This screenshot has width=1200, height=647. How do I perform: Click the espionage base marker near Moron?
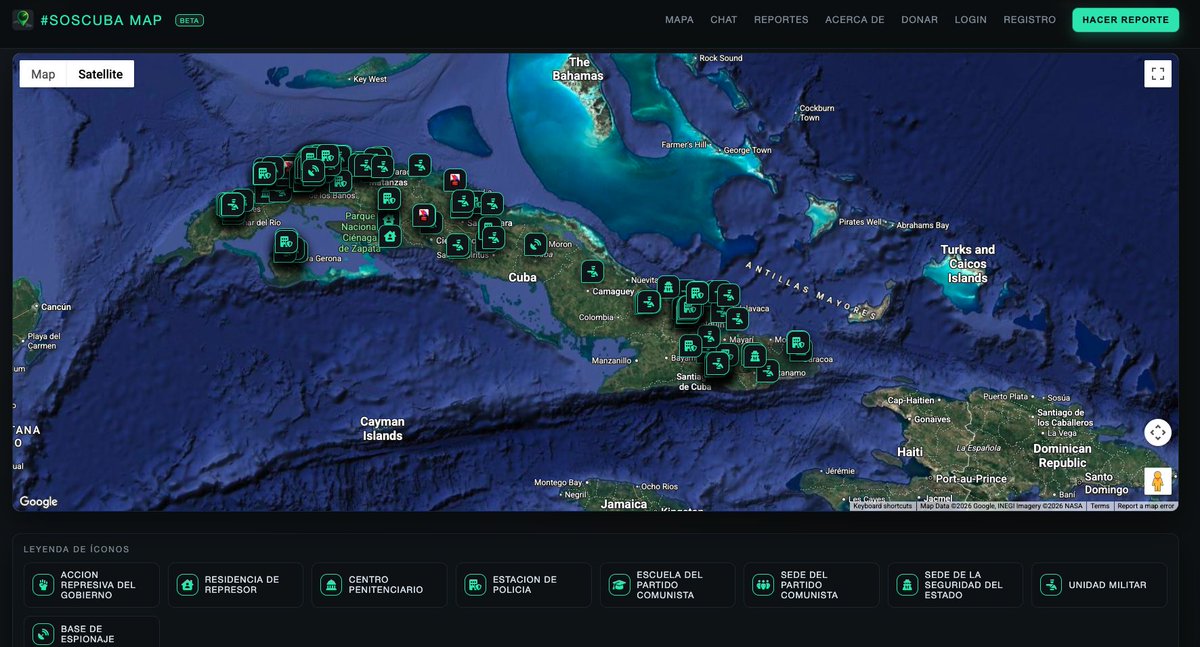tap(535, 244)
